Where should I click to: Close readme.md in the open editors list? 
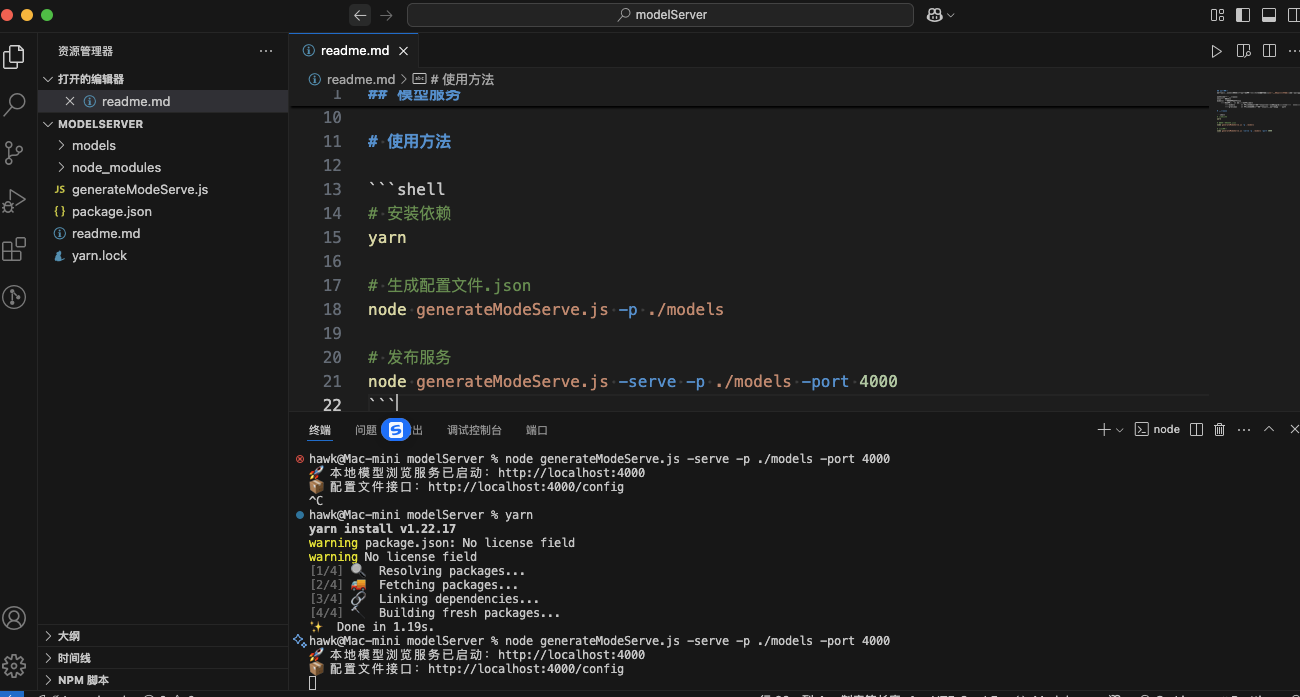pyautogui.click(x=70, y=101)
